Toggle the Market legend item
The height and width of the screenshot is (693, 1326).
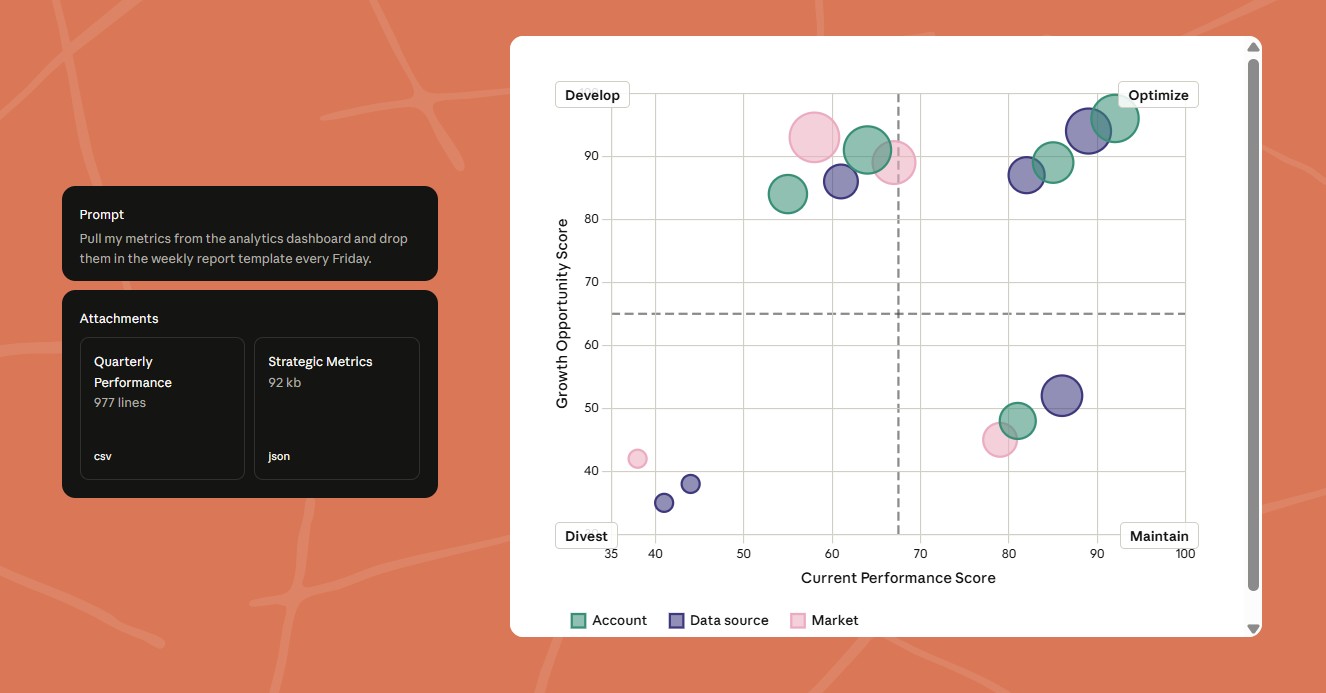coord(825,620)
